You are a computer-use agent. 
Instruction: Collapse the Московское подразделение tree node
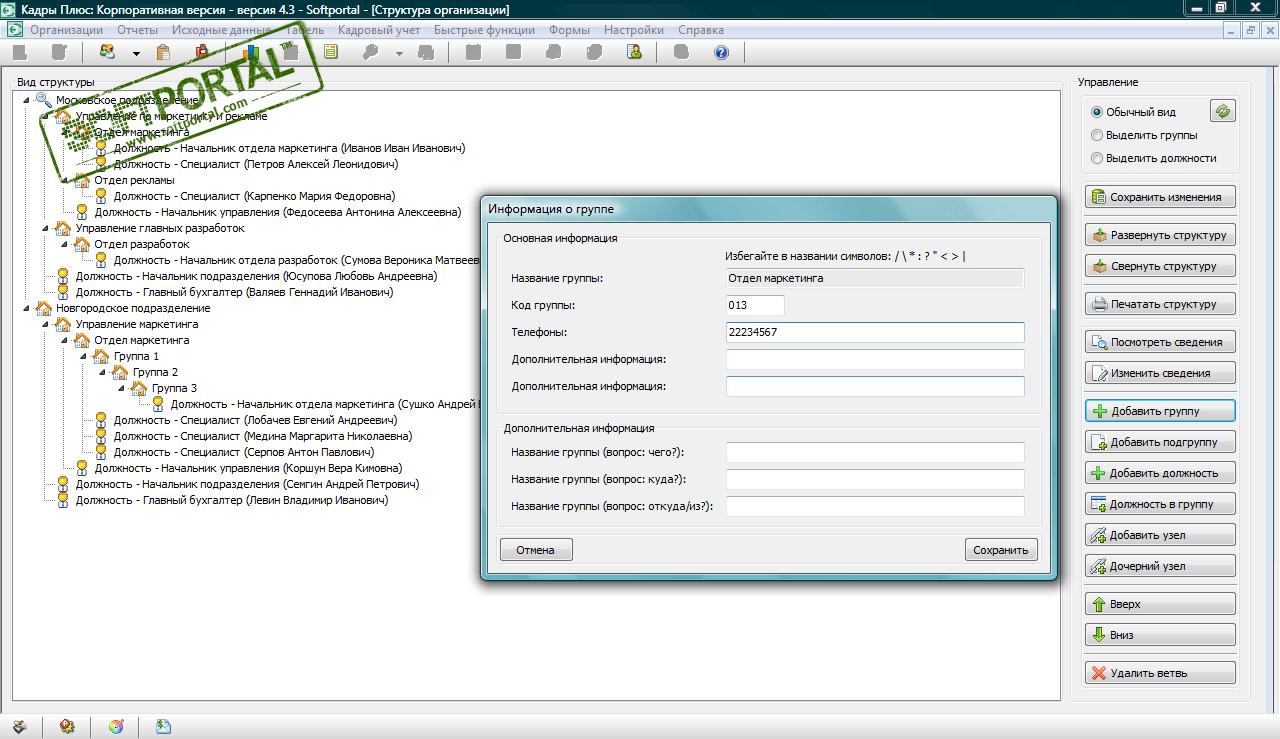tap(25, 100)
